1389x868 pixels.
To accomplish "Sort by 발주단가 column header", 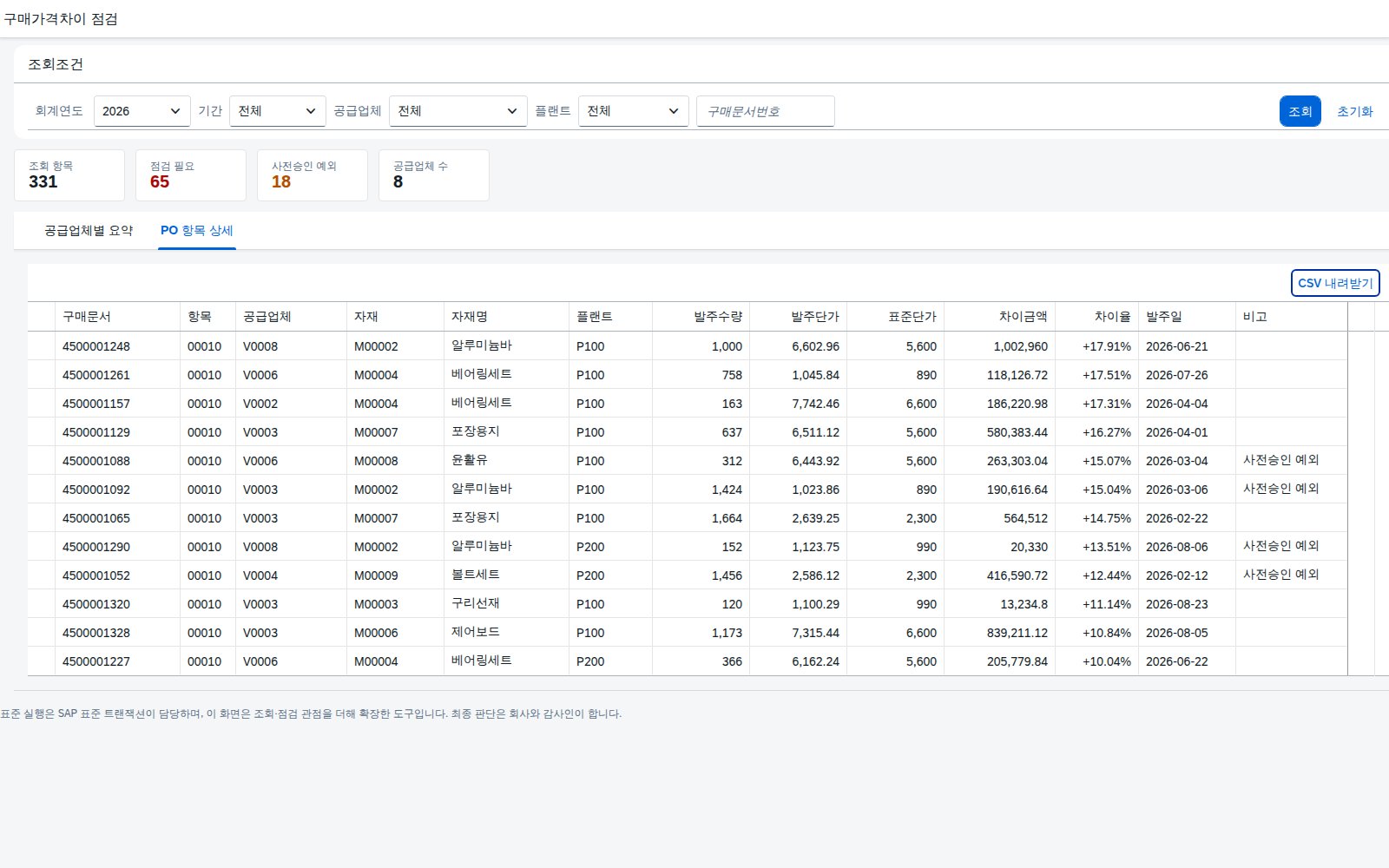I will [x=798, y=317].
